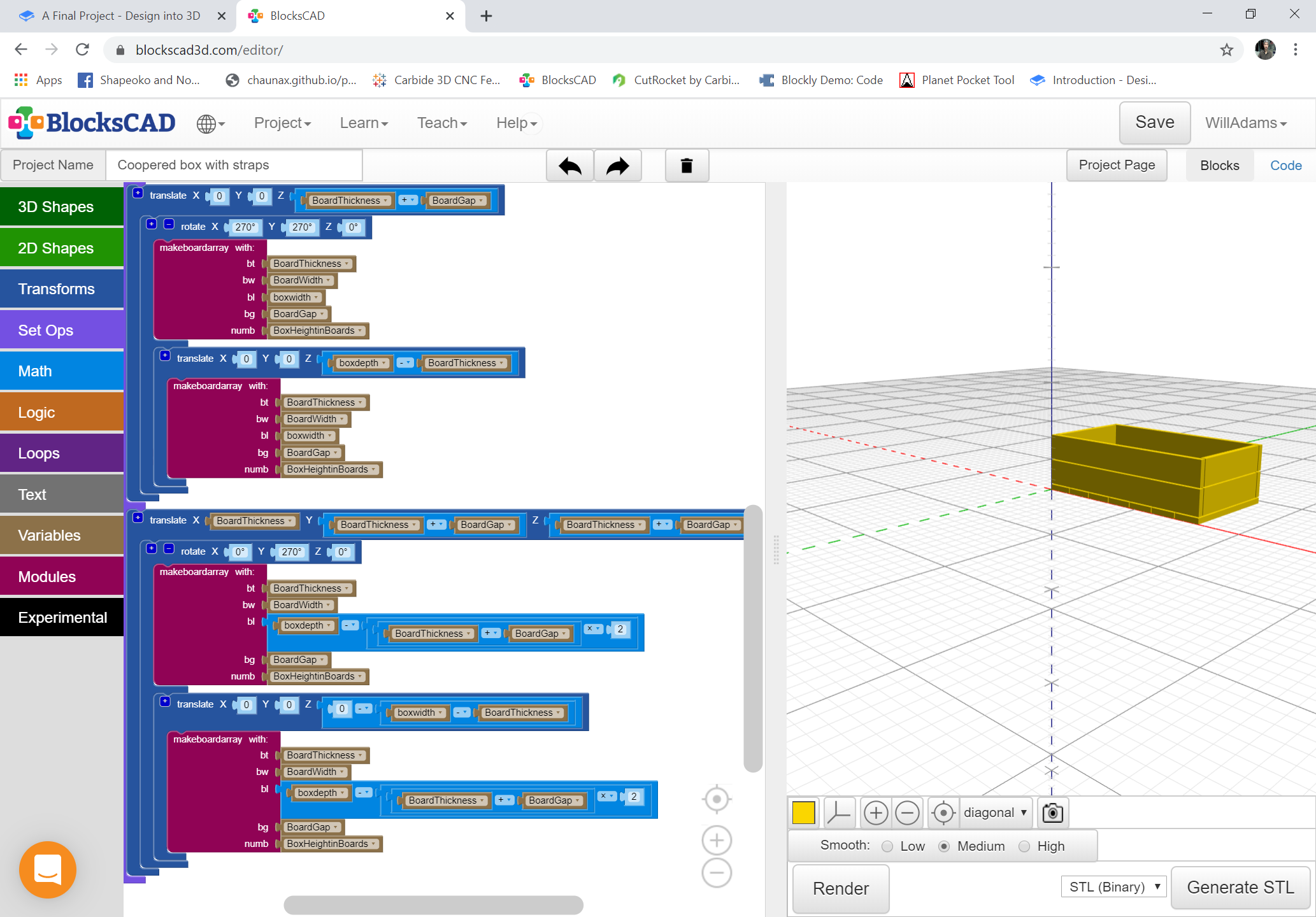Open the Apps bookmark shortcut
1316x917 pixels.
[38, 80]
